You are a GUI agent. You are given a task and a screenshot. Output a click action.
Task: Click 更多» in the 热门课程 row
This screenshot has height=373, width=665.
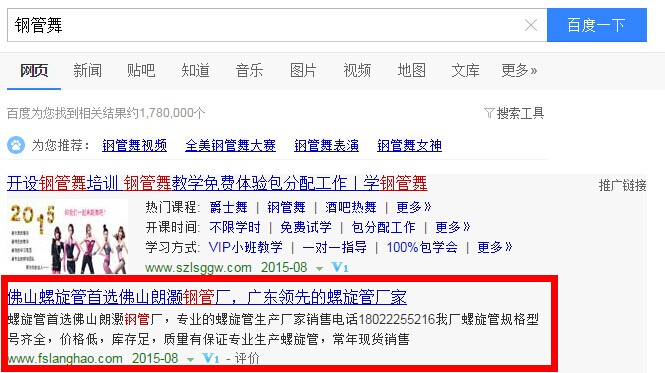[x=414, y=208]
